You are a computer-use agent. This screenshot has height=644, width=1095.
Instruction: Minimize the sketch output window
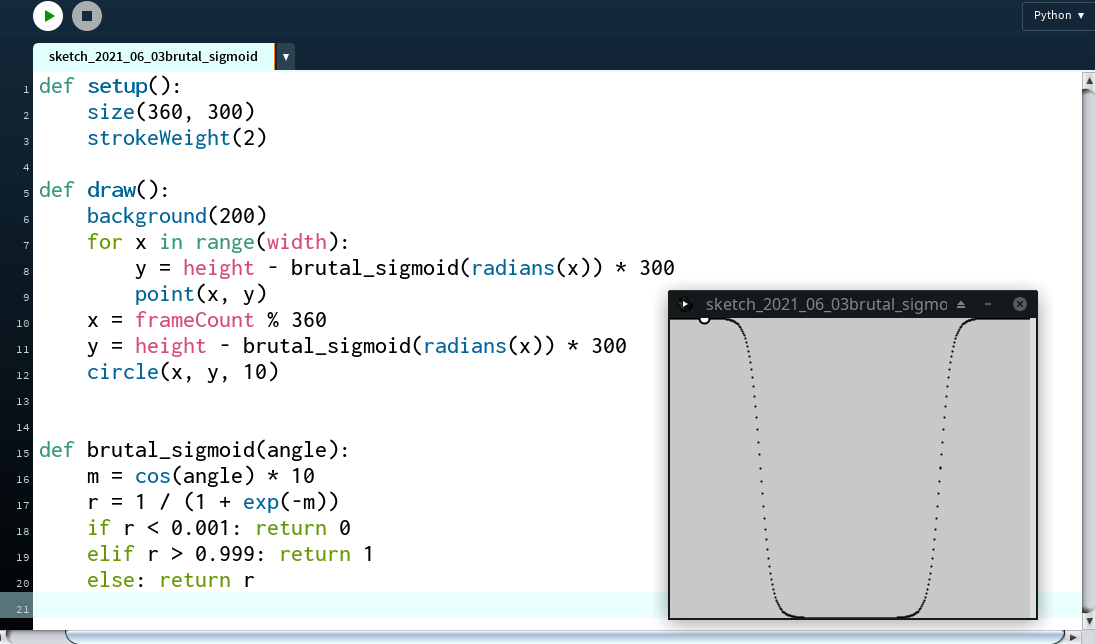(988, 304)
